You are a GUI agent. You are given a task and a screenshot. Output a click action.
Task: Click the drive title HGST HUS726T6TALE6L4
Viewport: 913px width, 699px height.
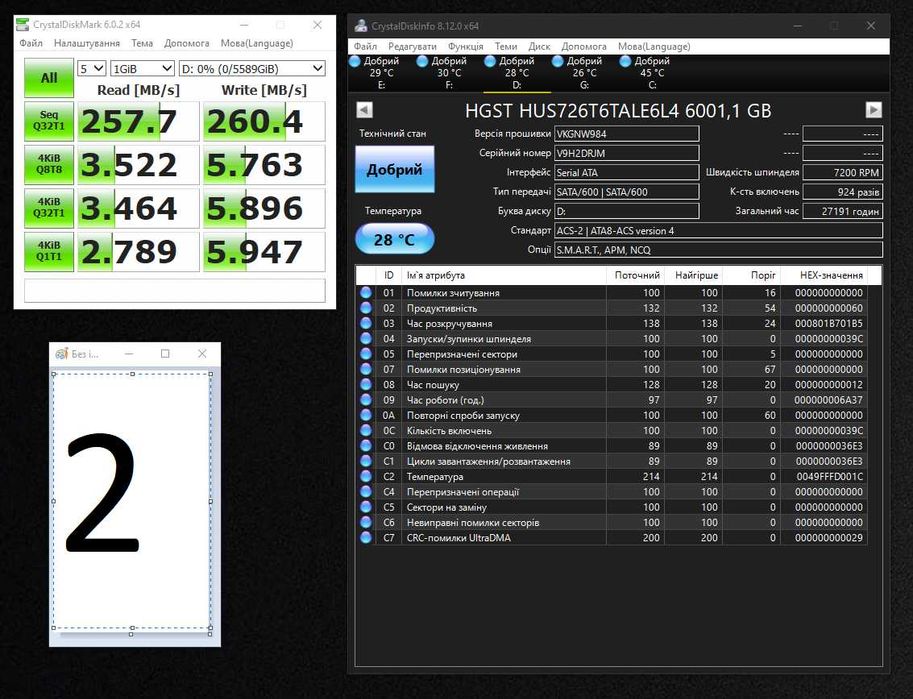[618, 110]
